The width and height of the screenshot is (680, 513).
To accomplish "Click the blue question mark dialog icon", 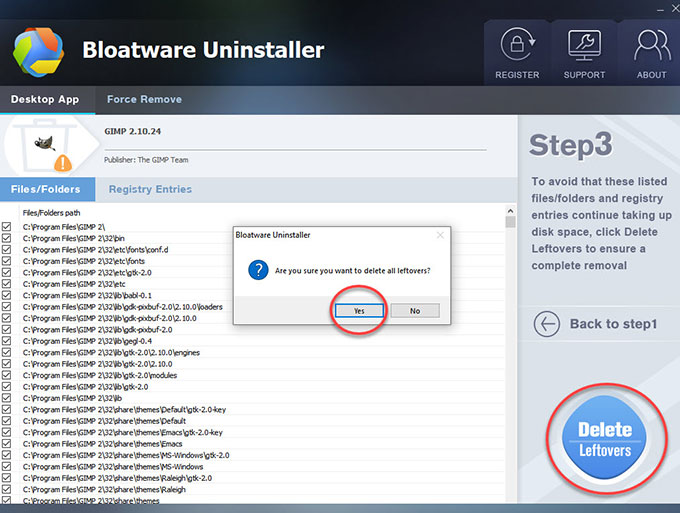I will coord(258,270).
